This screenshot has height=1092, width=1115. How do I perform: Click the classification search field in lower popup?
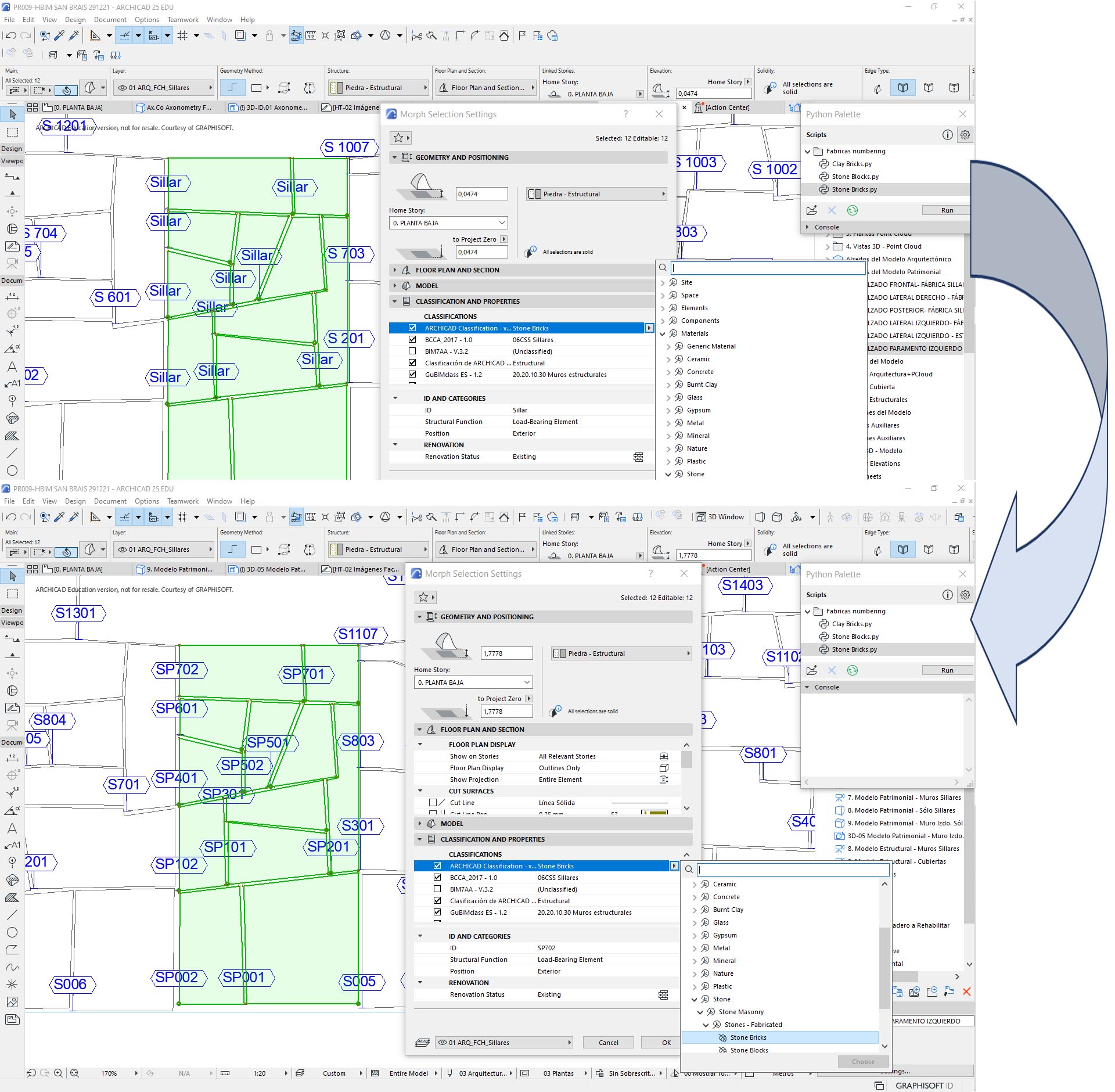(x=793, y=870)
